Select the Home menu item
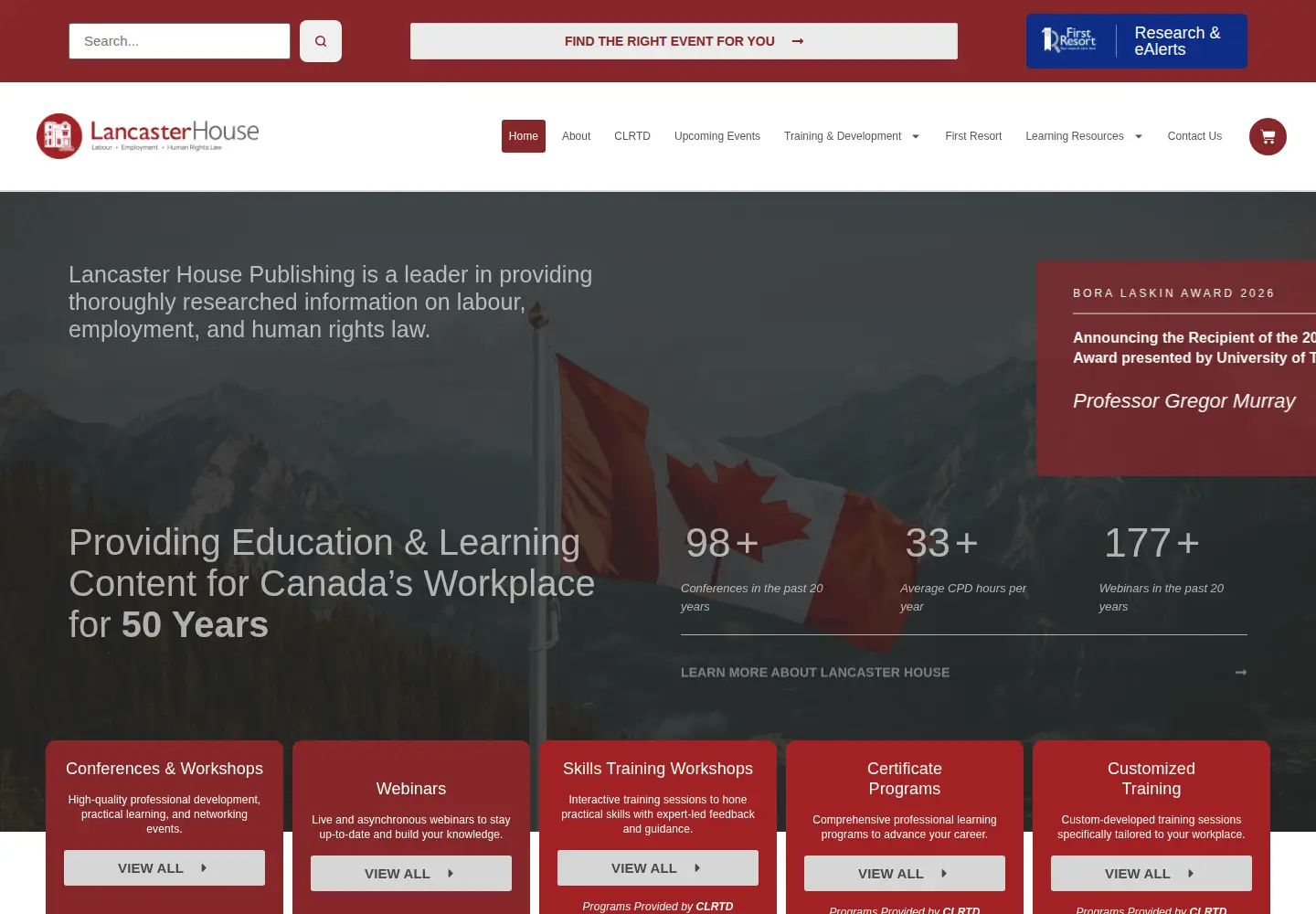 (x=524, y=136)
